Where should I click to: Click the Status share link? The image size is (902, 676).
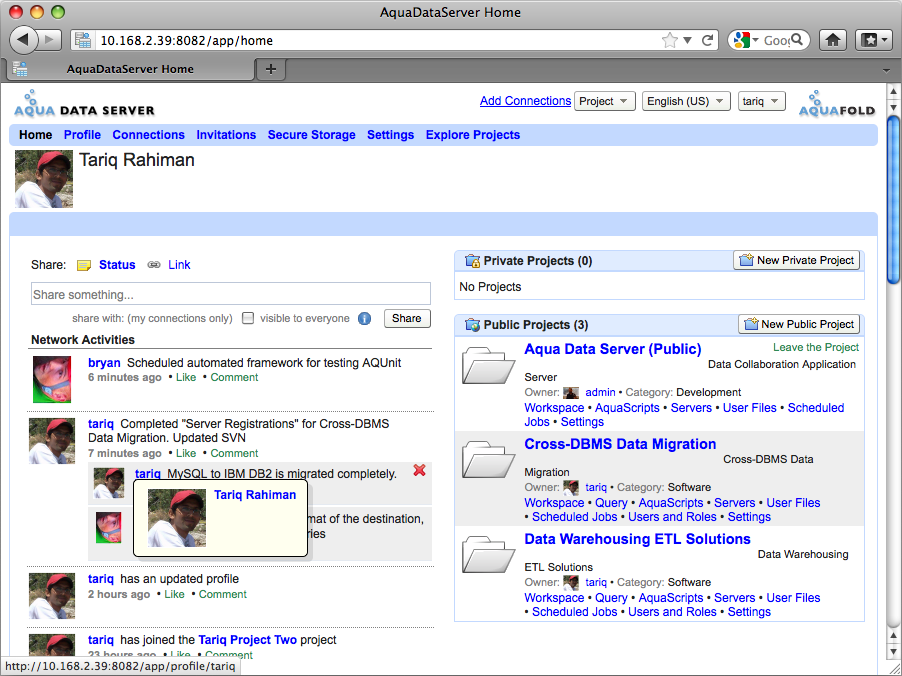[x=117, y=265]
